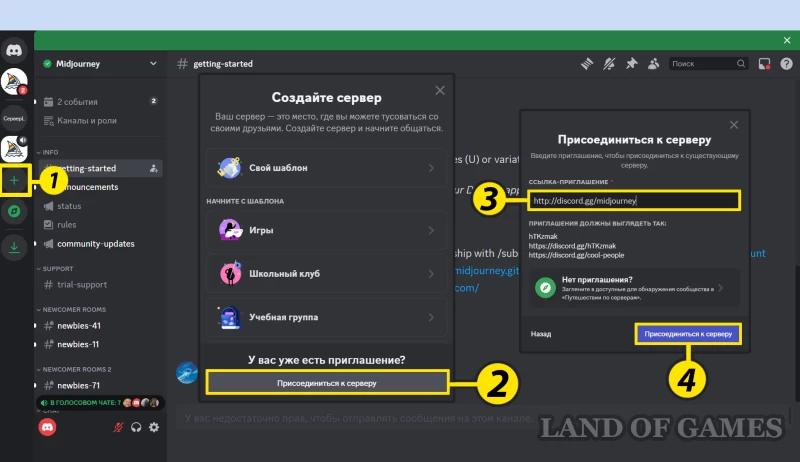Screen dimensions: 800x462
Task: Toggle notification mute bell in header
Action: pyautogui.click(x=609, y=64)
